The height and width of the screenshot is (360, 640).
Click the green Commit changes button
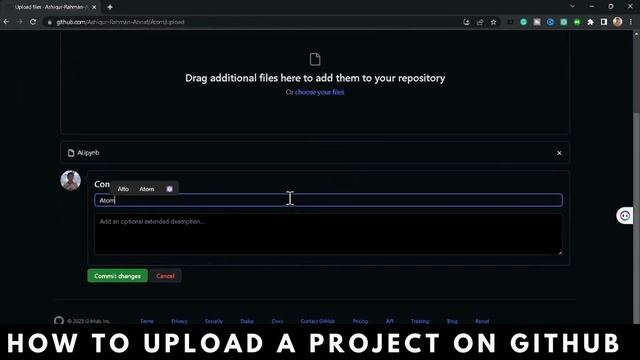tap(118, 276)
